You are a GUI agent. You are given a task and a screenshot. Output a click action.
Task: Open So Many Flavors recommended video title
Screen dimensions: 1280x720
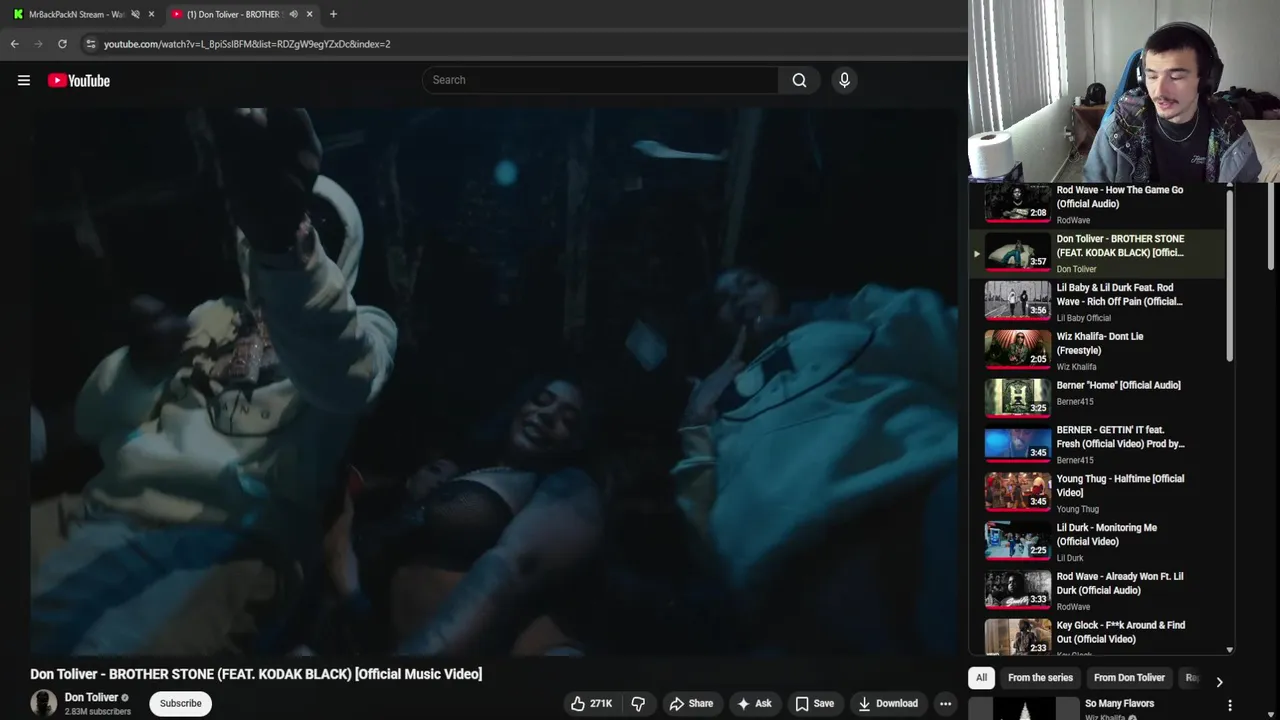click(x=1119, y=703)
